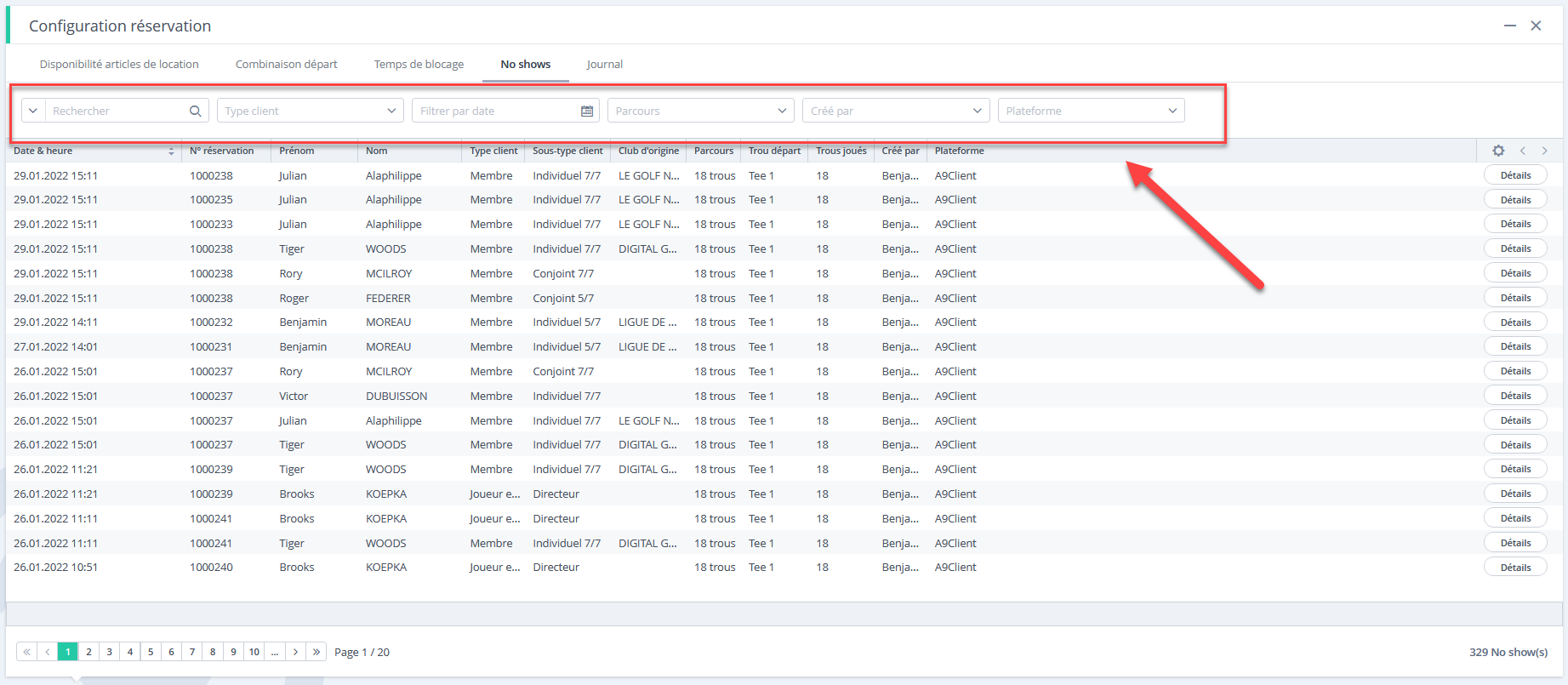Click date 27.01.2022 14:01
Image resolution: width=1568 pixels, height=685 pixels.
click(x=55, y=346)
